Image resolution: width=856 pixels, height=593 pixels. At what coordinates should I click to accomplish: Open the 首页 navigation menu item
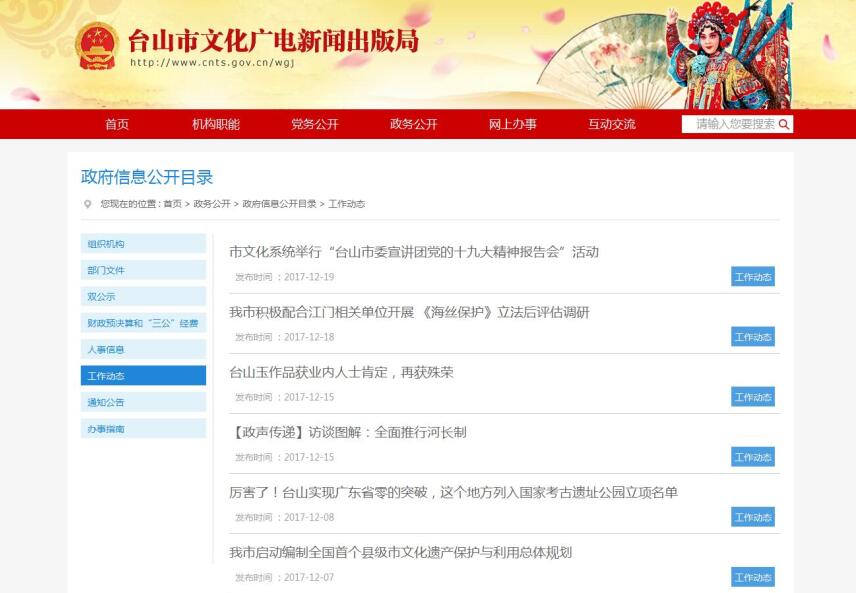coord(117,124)
